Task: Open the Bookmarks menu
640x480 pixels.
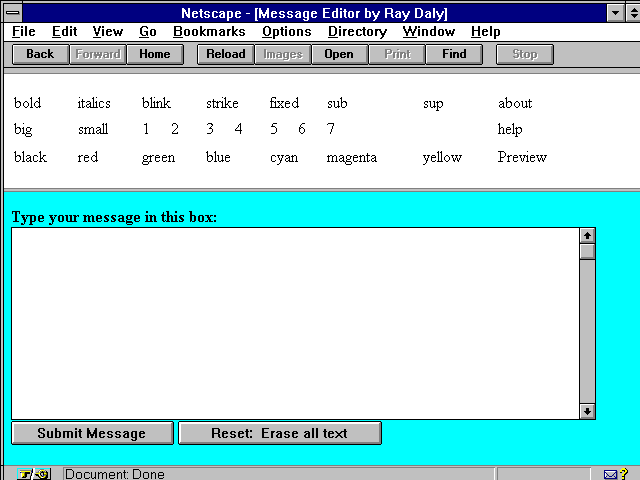Action: click(x=209, y=32)
